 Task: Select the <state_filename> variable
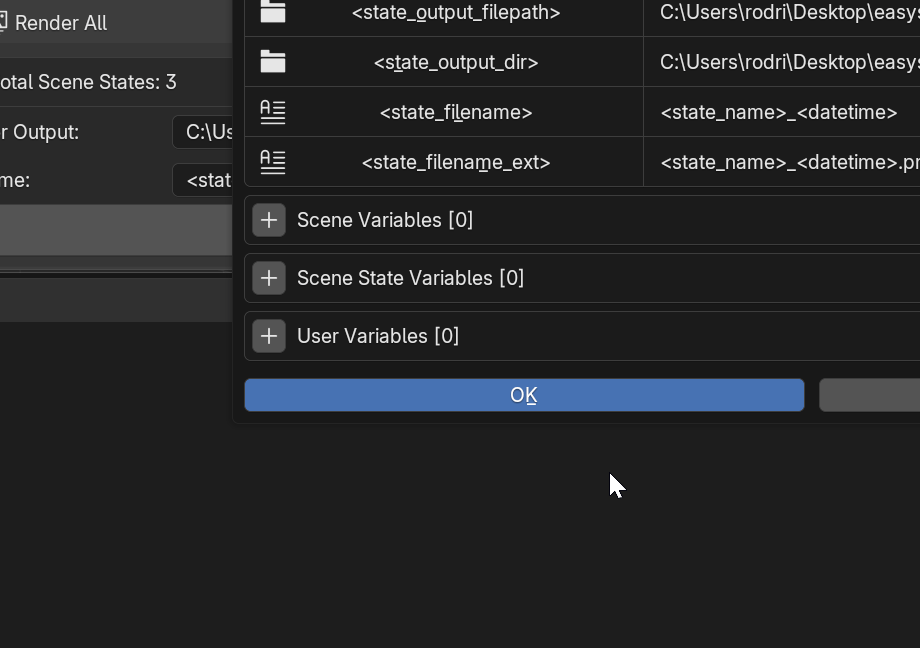(456, 112)
